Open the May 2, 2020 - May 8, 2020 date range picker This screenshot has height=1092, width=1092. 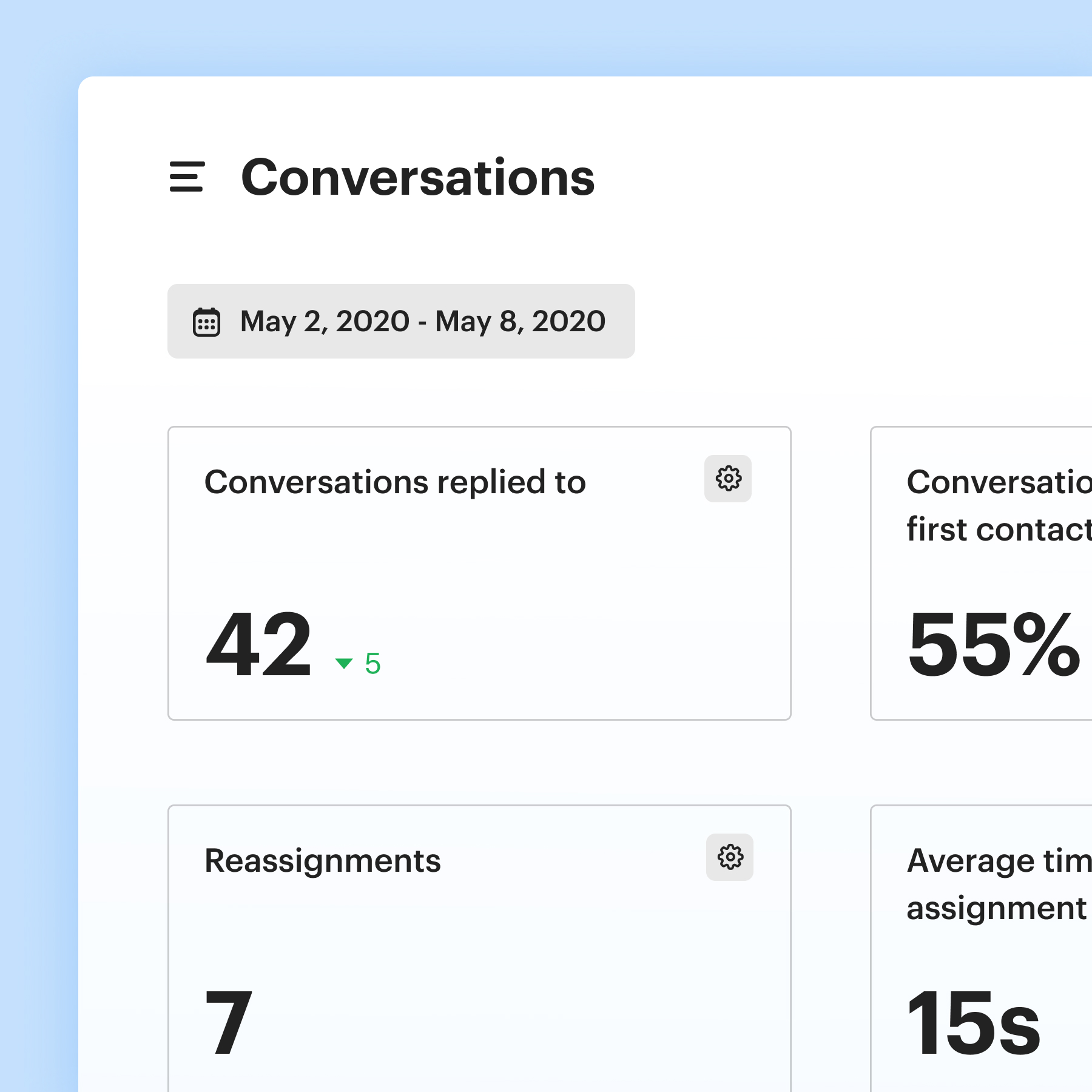[x=401, y=321]
